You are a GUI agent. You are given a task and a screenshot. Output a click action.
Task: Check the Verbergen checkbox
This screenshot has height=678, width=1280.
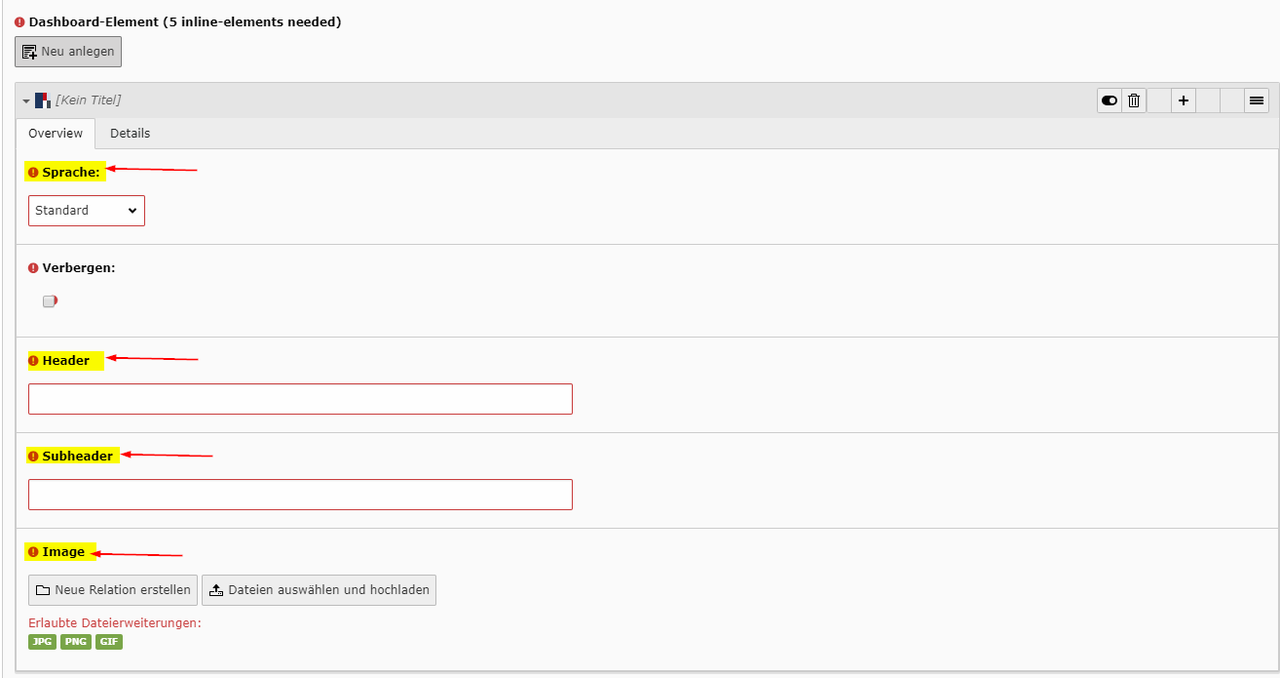tap(49, 301)
